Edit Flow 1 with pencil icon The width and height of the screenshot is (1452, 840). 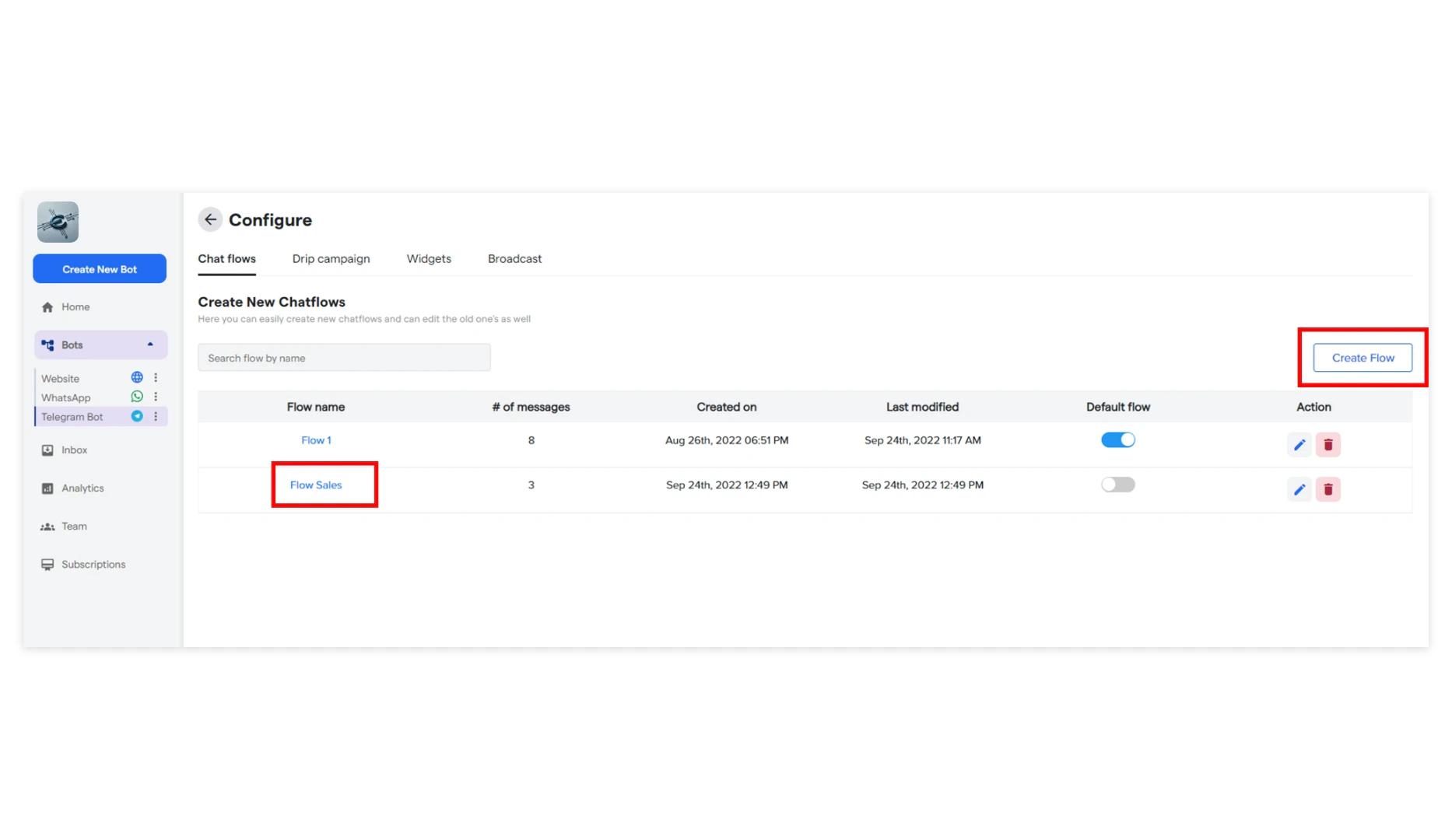pyautogui.click(x=1299, y=445)
